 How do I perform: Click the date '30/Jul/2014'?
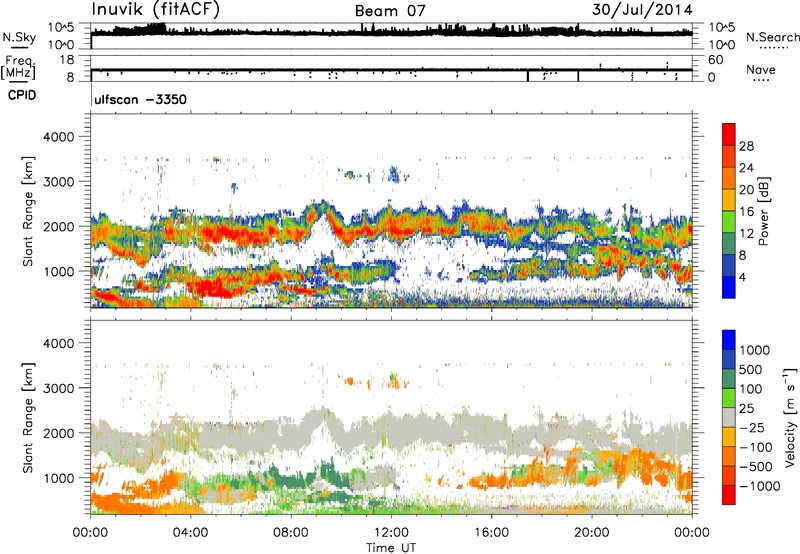pos(642,10)
